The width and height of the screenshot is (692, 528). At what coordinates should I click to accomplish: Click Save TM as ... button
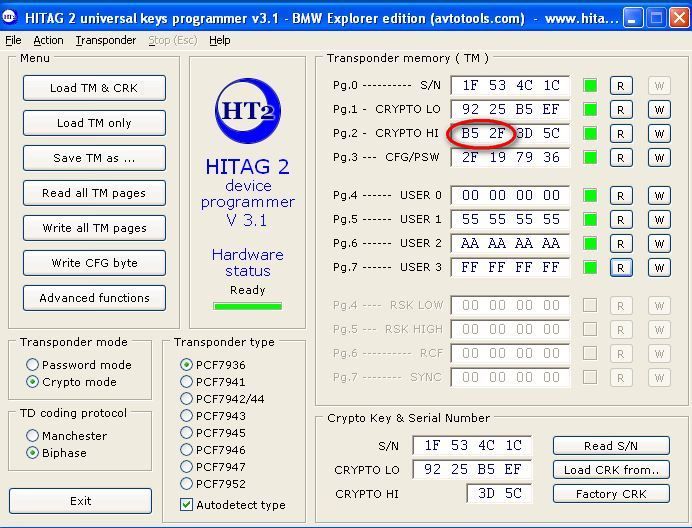[94, 158]
